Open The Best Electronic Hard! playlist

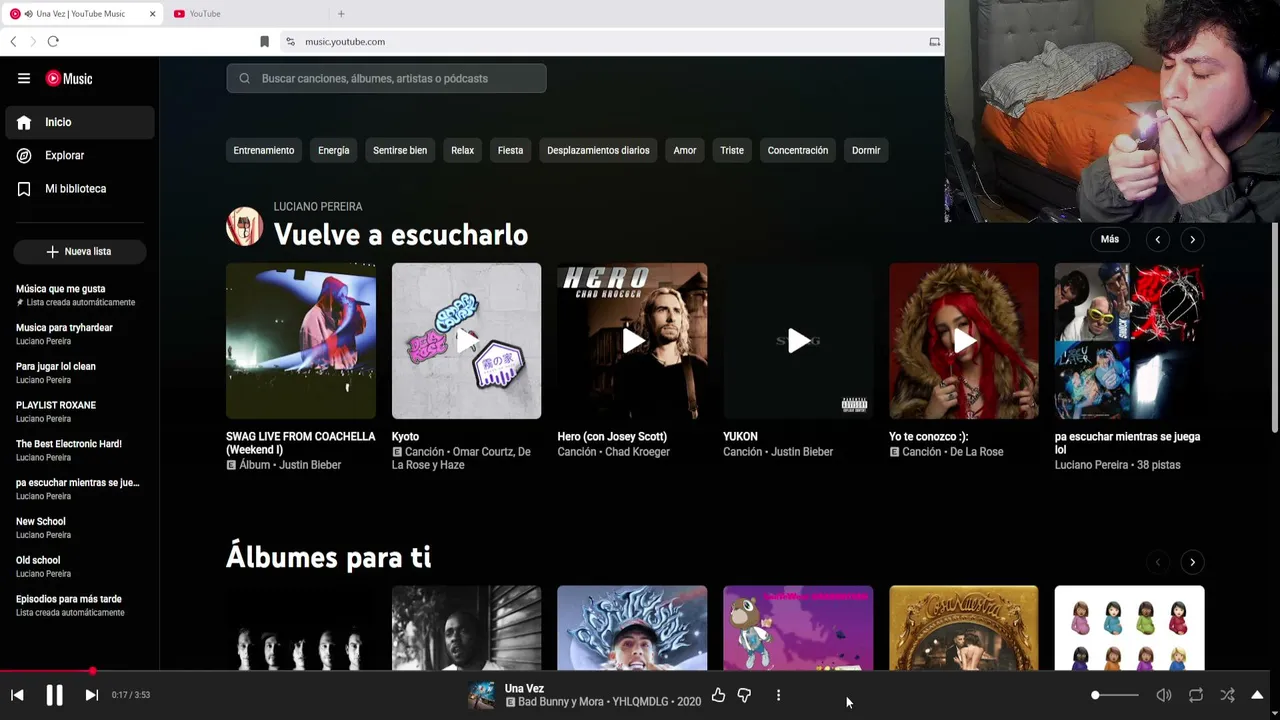point(78,450)
